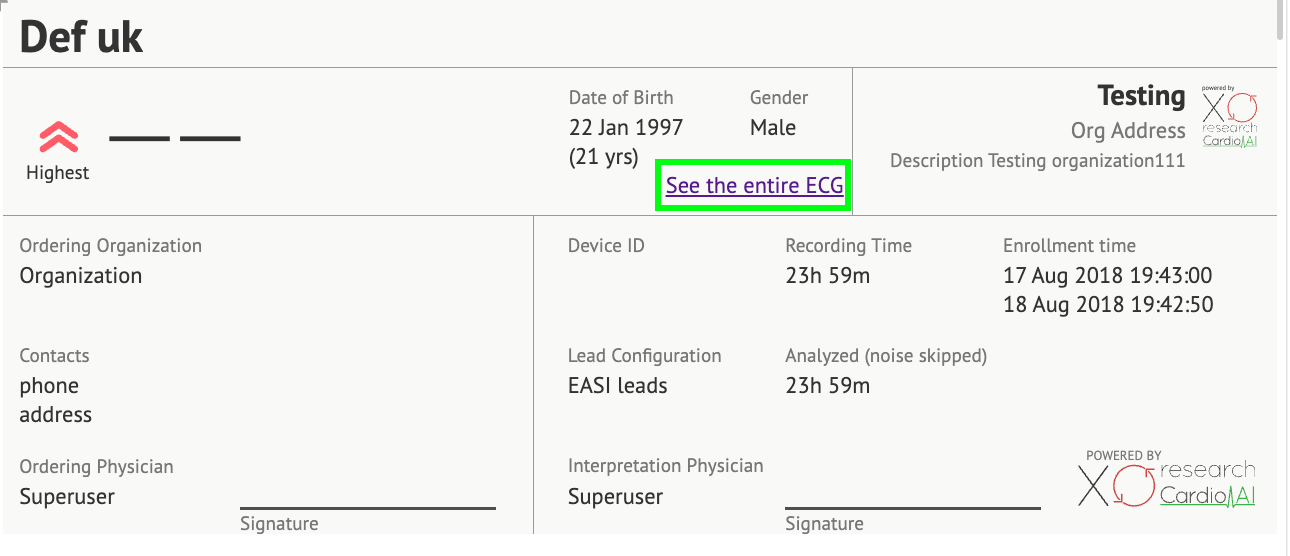Click the red Highest priority chevron icon
This screenshot has width=1290, height=556.
pos(58,137)
